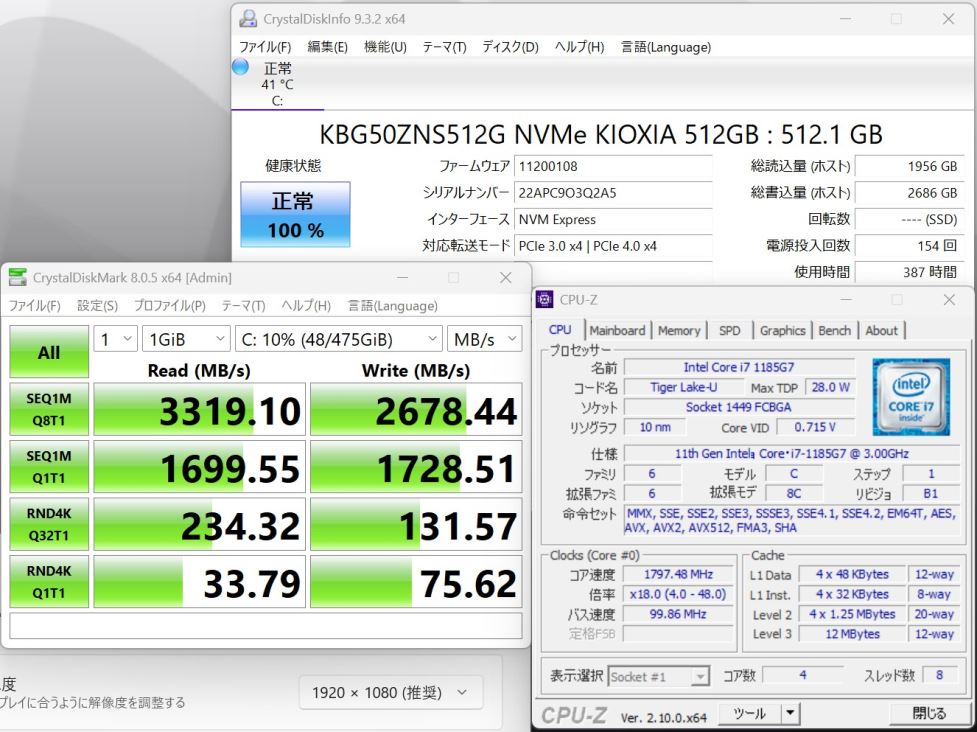
Task: Click the CPU-Z title bar icon
Action: coord(545,299)
